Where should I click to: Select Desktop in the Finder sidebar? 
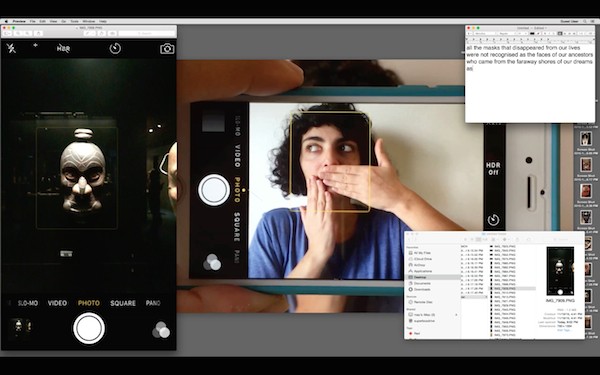pyautogui.click(x=420, y=277)
